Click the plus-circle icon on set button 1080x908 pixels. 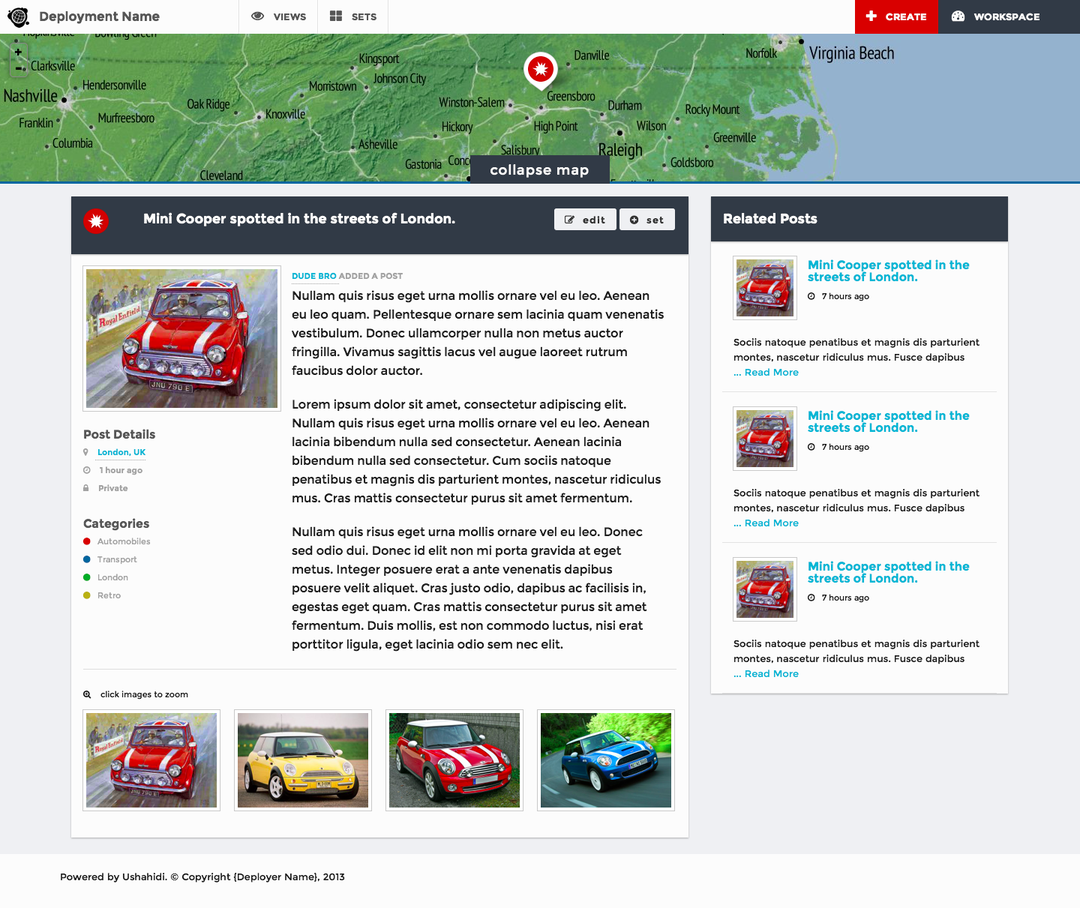(x=634, y=220)
